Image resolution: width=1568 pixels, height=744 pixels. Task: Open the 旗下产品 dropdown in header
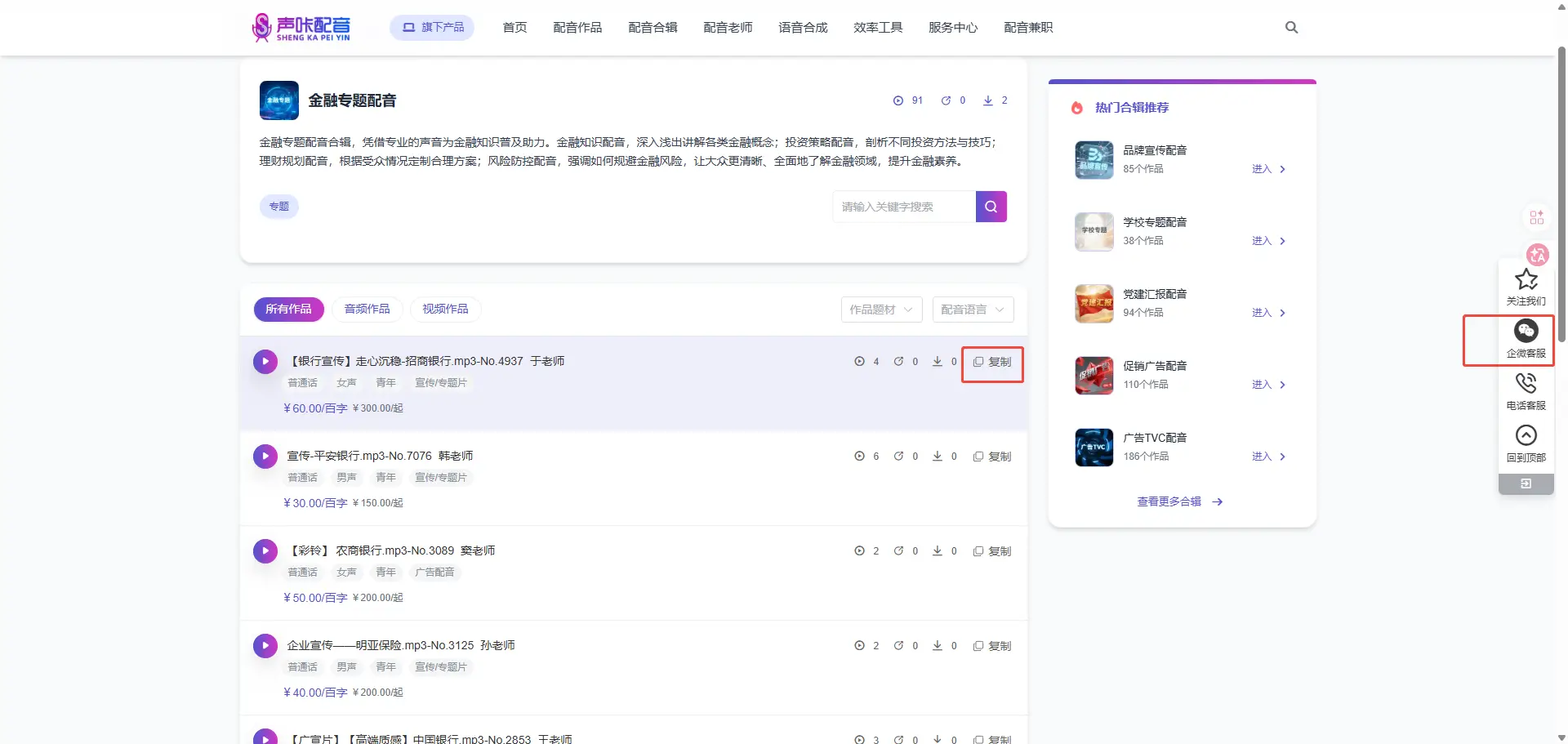(x=432, y=28)
